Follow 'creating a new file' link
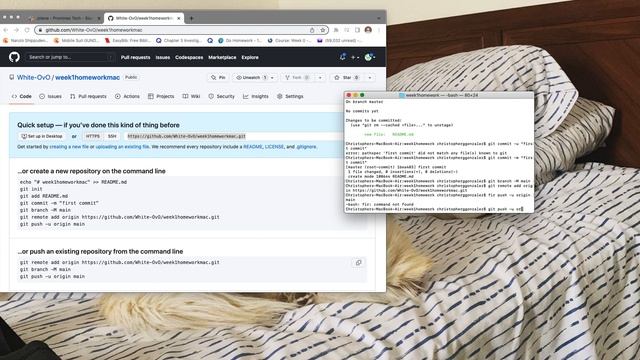The width and height of the screenshot is (640, 360). click(69, 147)
